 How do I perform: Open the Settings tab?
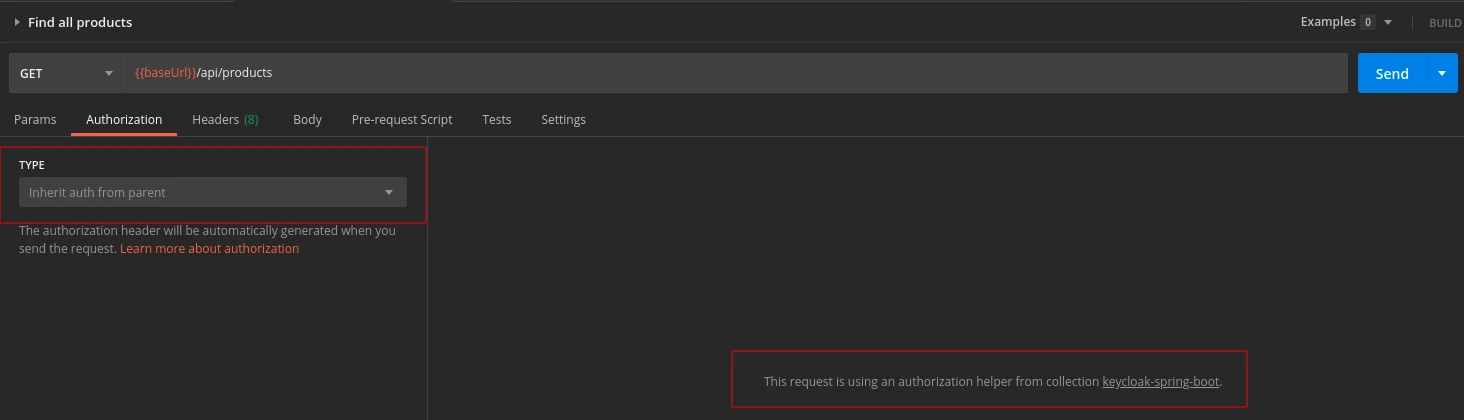click(x=563, y=119)
